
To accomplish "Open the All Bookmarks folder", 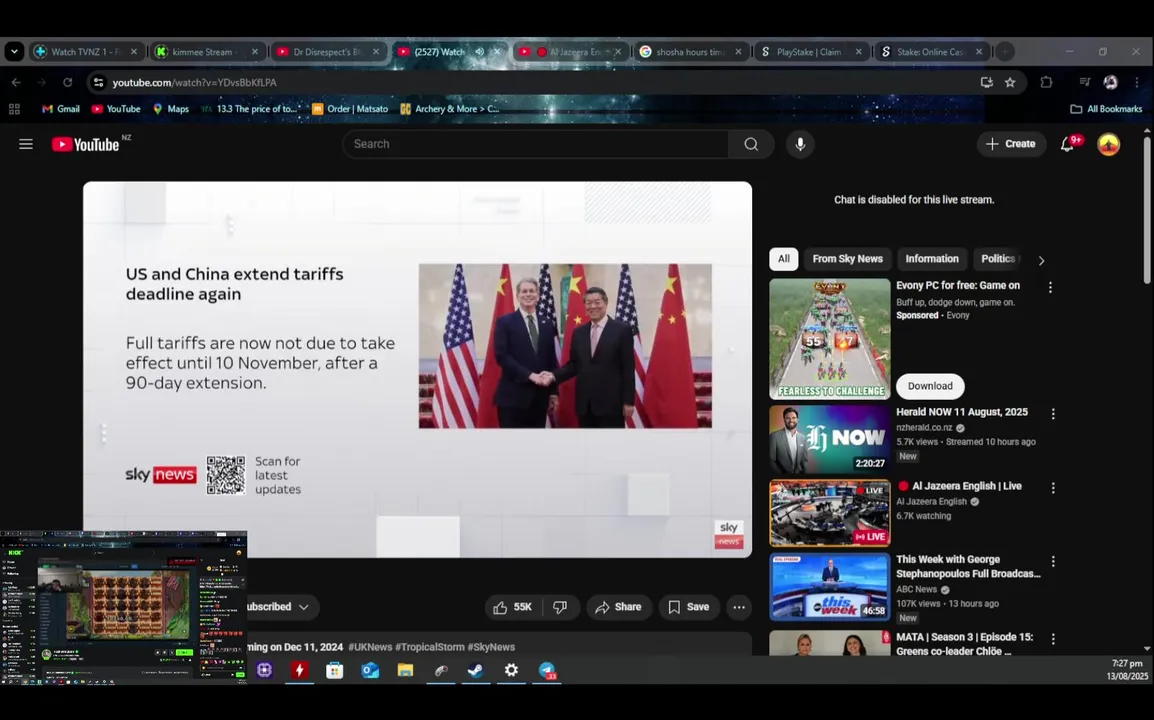I will click(1106, 109).
